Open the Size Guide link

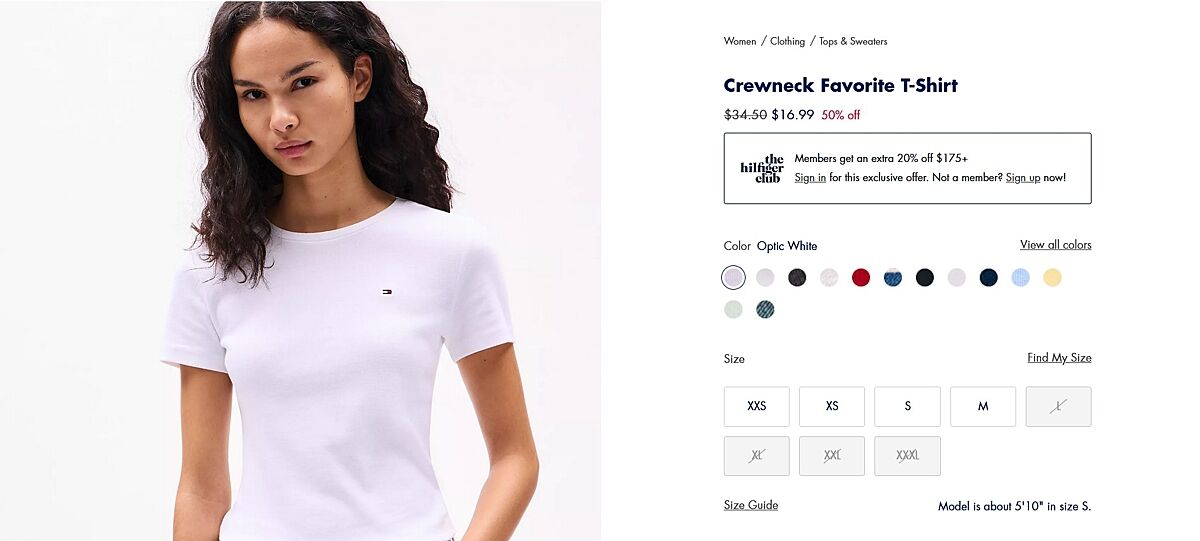(x=751, y=505)
